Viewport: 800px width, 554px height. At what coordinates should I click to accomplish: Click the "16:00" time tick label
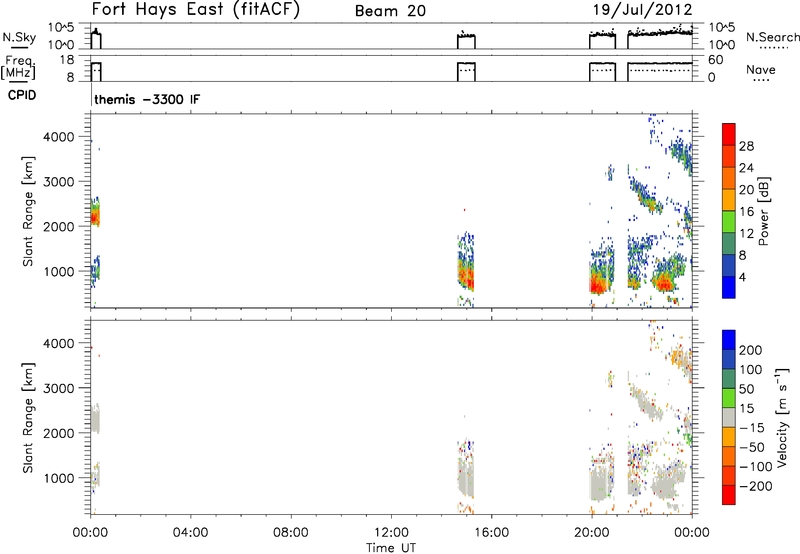point(491,533)
